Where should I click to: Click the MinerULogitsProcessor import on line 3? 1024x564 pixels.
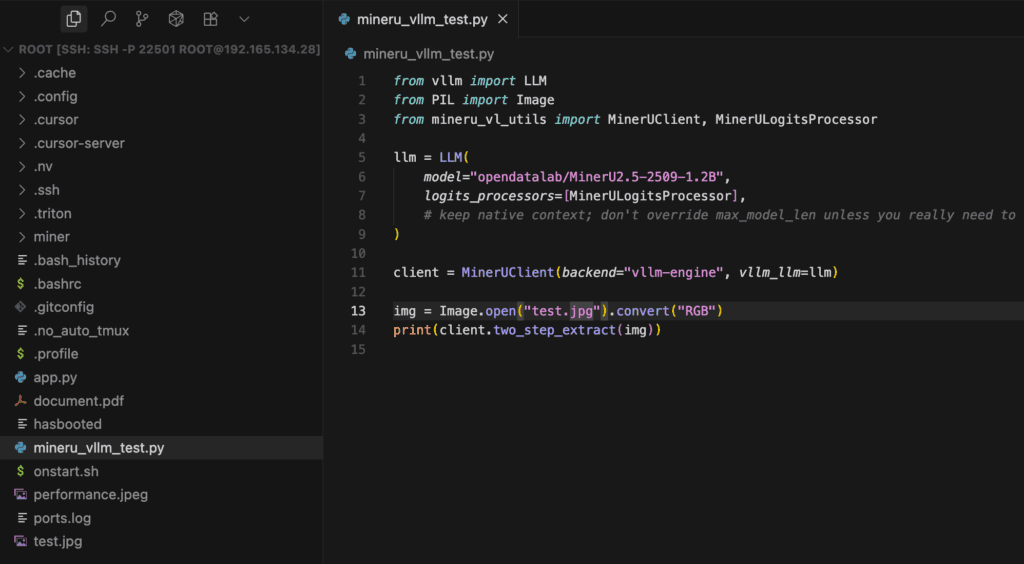coord(796,119)
